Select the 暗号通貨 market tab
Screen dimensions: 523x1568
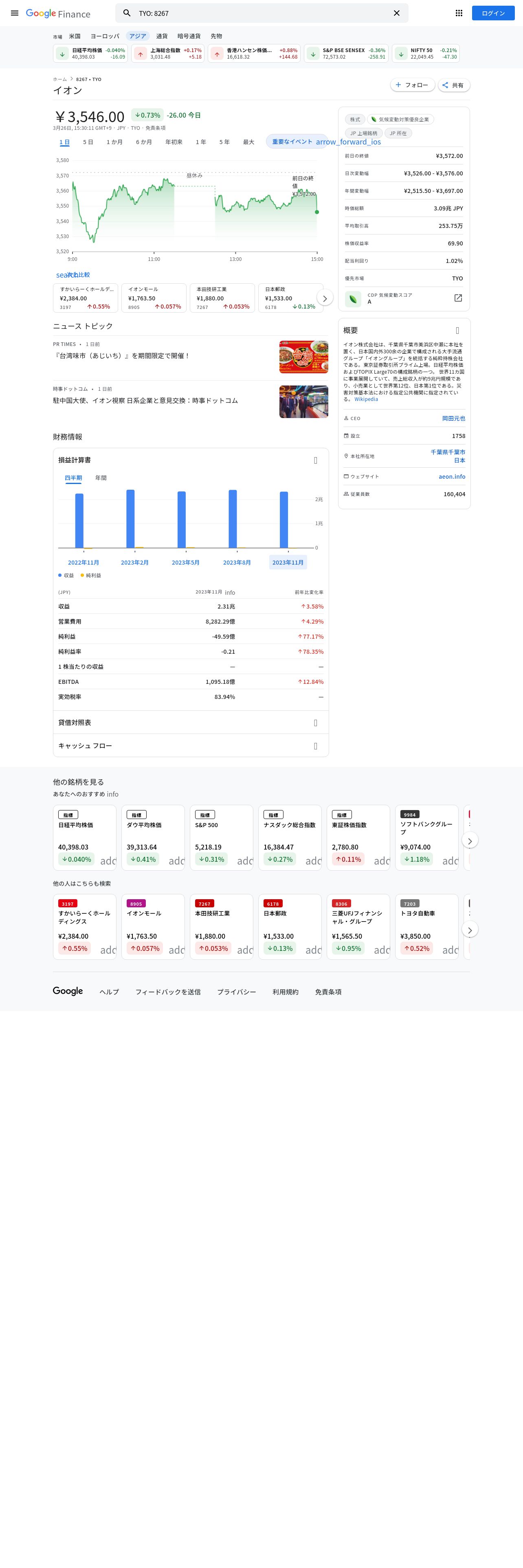tap(189, 36)
